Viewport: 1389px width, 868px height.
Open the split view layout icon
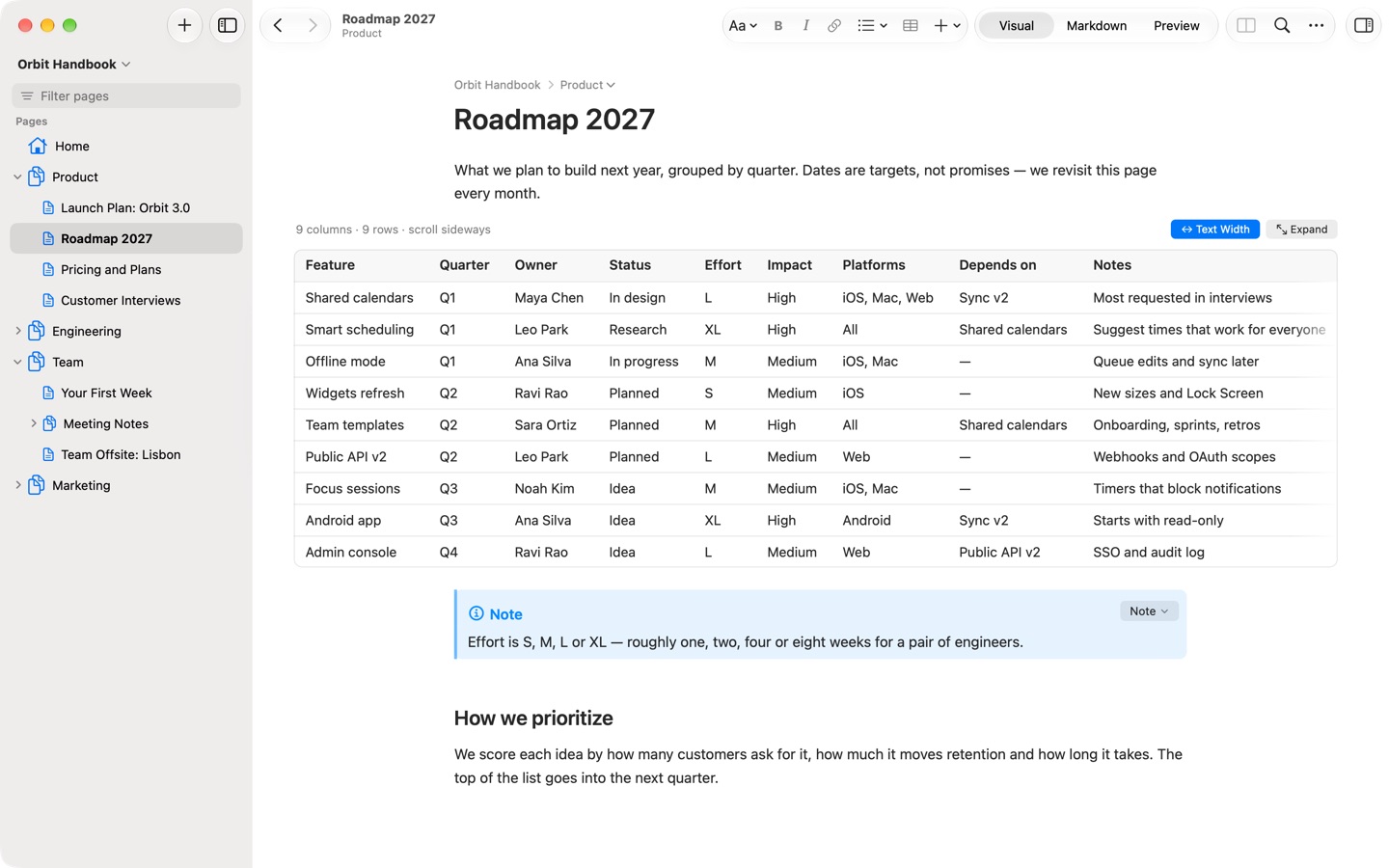tap(1246, 26)
